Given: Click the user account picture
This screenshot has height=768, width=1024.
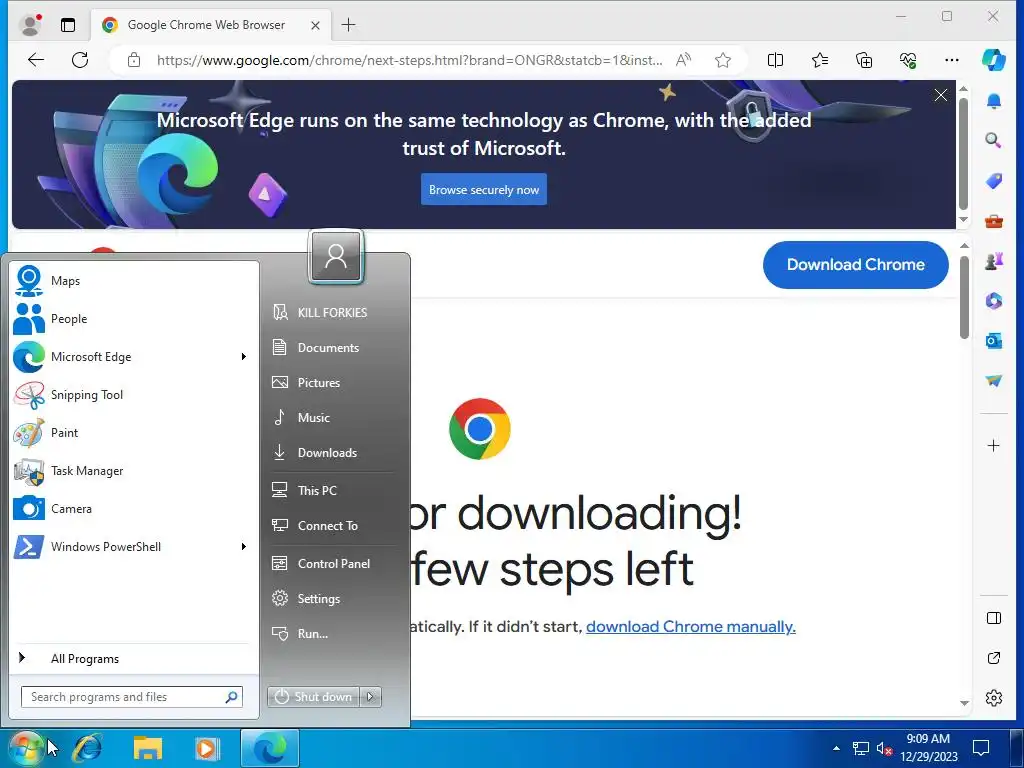Looking at the screenshot, I should (336, 256).
